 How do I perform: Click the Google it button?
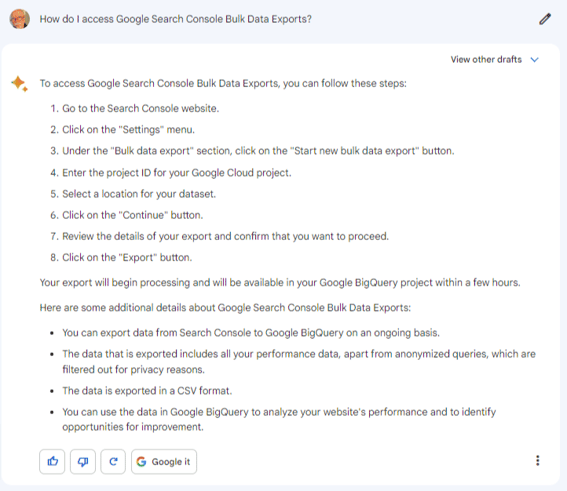point(164,461)
